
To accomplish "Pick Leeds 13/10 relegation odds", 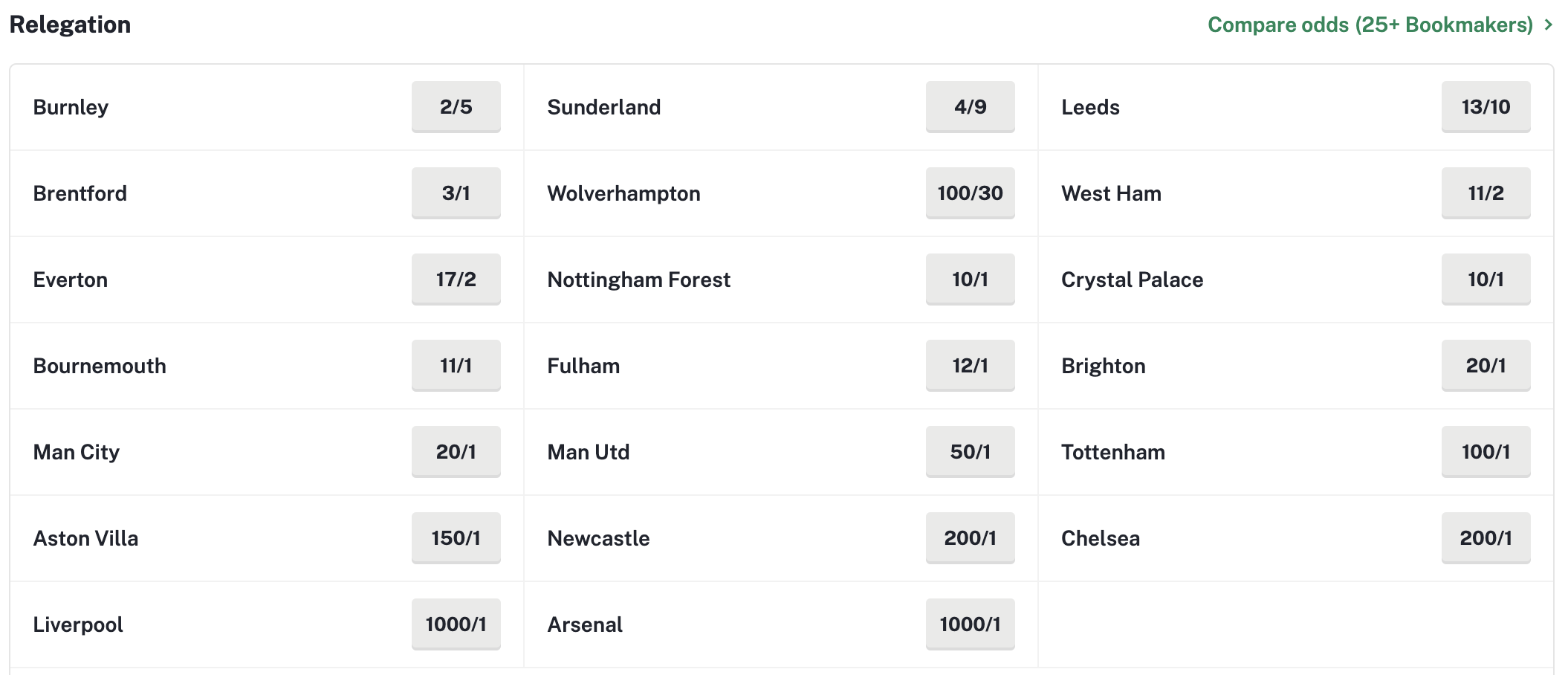I will (x=1486, y=107).
